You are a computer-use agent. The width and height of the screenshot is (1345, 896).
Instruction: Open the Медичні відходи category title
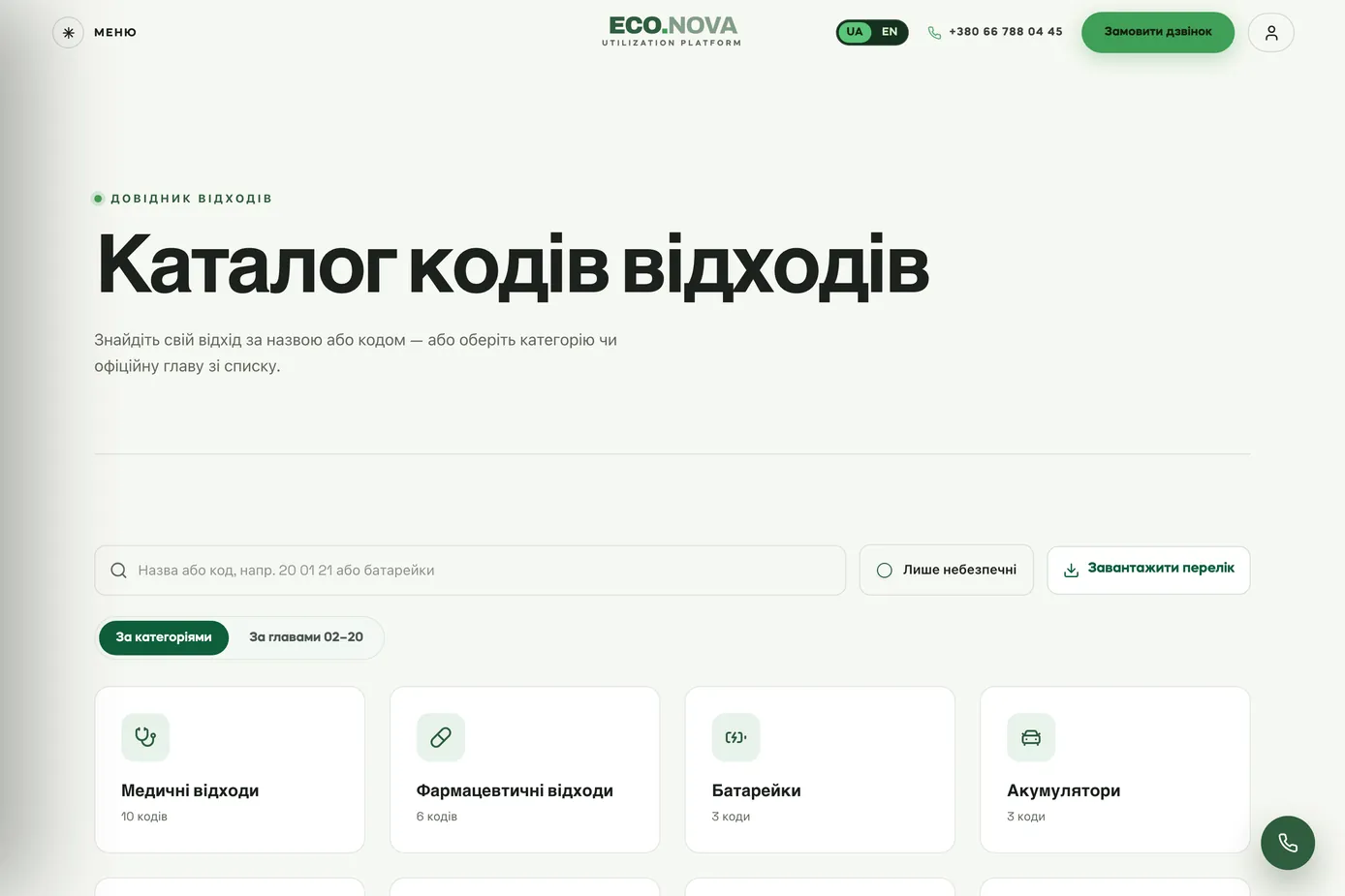(190, 790)
